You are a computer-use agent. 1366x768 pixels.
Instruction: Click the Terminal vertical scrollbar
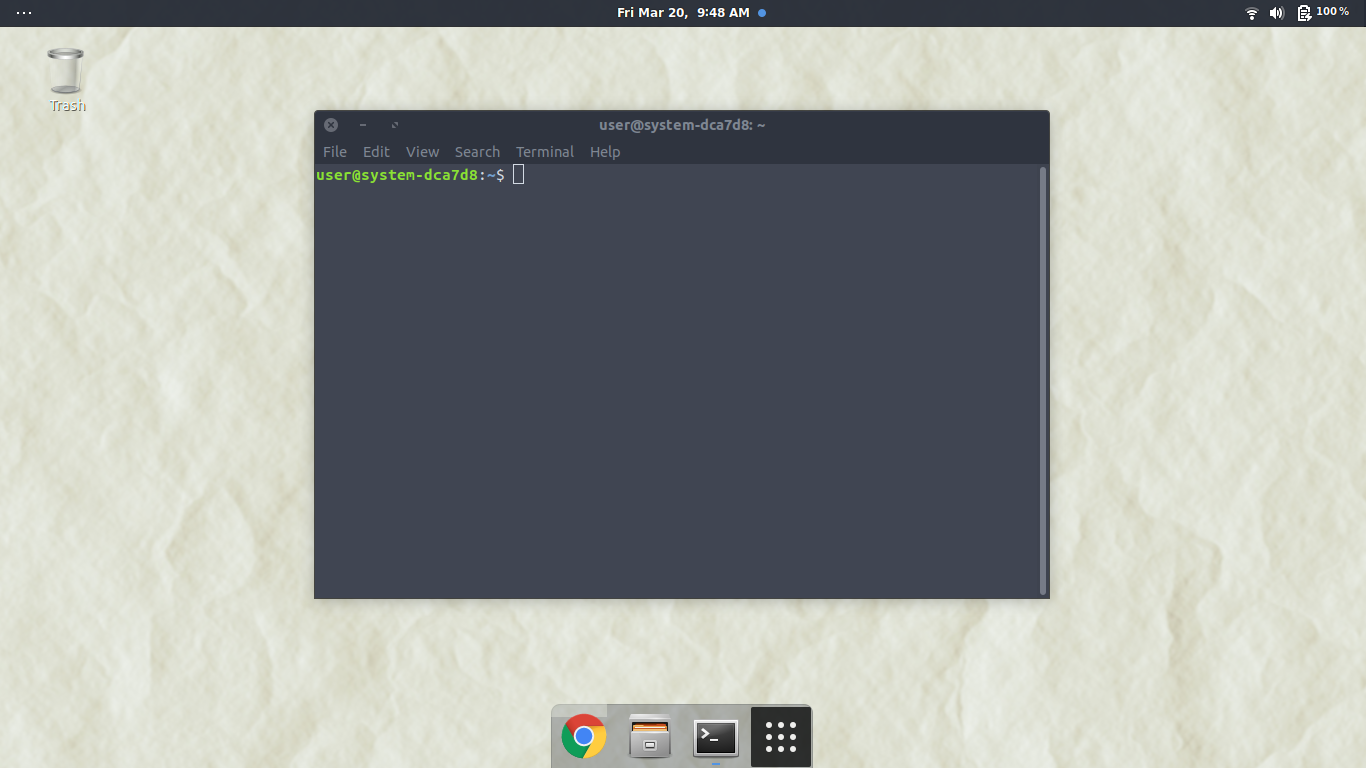1043,381
